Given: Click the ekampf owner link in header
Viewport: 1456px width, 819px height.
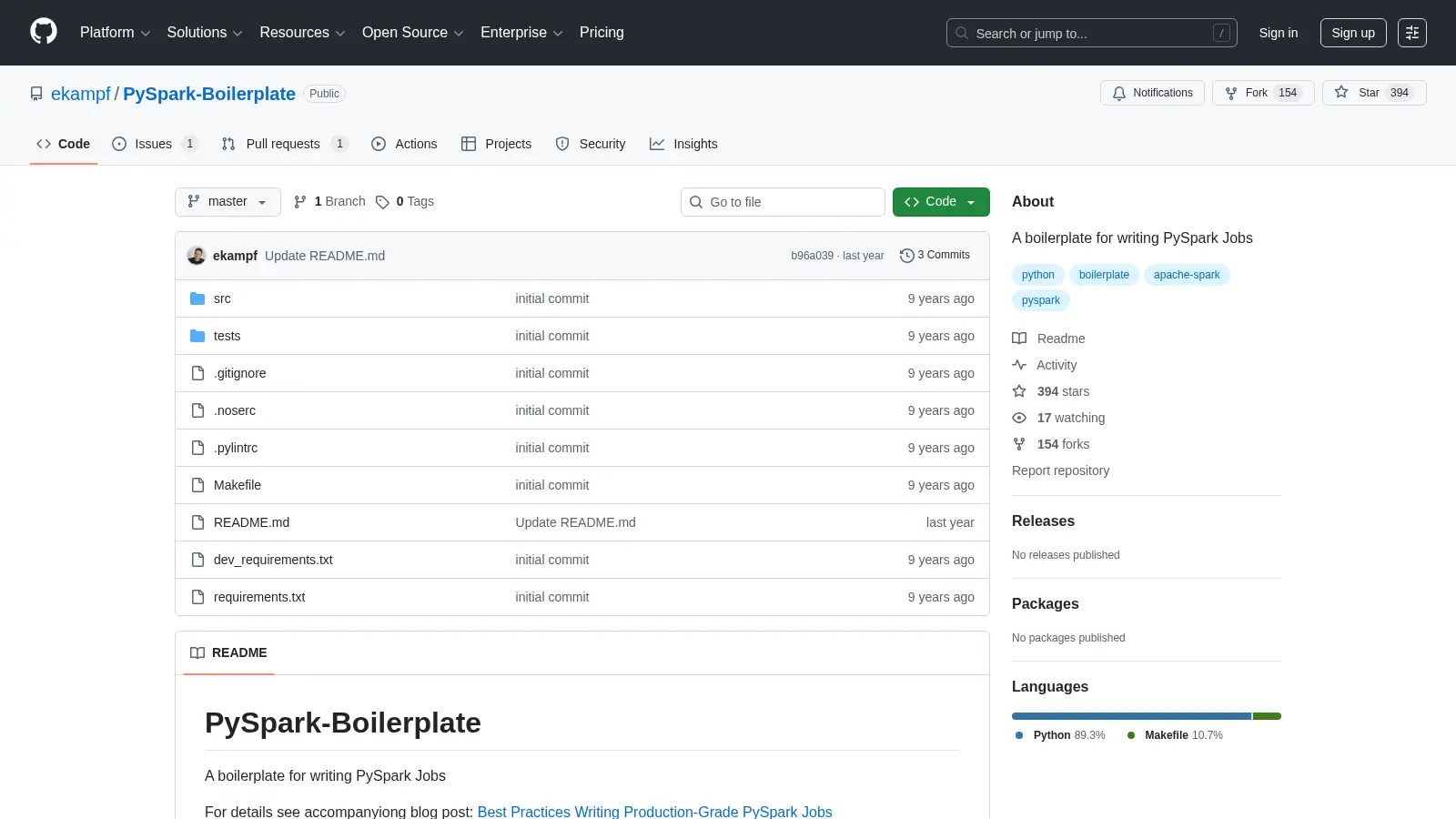Looking at the screenshot, I should click(81, 94).
